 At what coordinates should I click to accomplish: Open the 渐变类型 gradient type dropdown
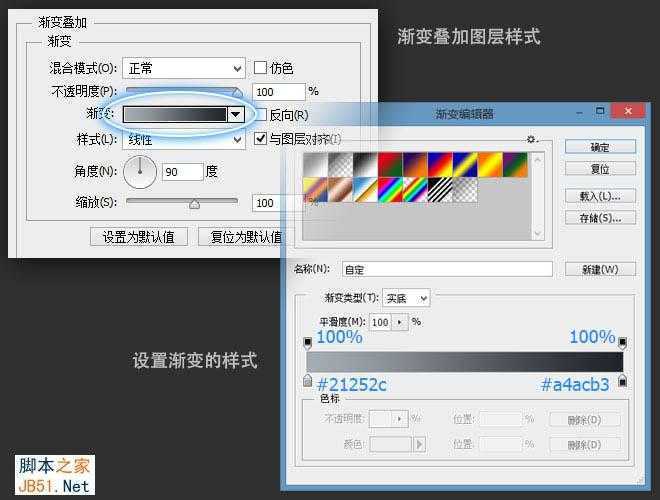click(x=407, y=298)
